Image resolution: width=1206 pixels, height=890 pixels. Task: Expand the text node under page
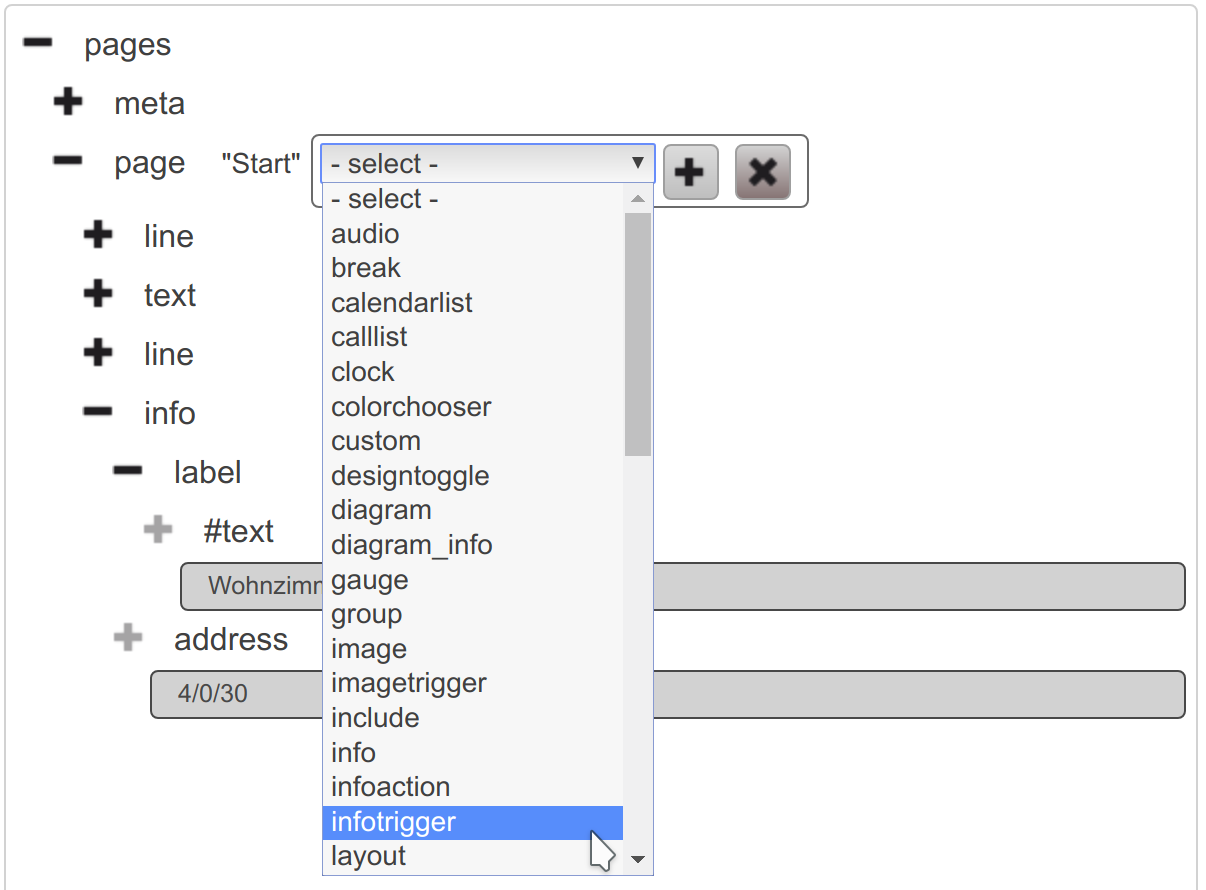pos(98,294)
